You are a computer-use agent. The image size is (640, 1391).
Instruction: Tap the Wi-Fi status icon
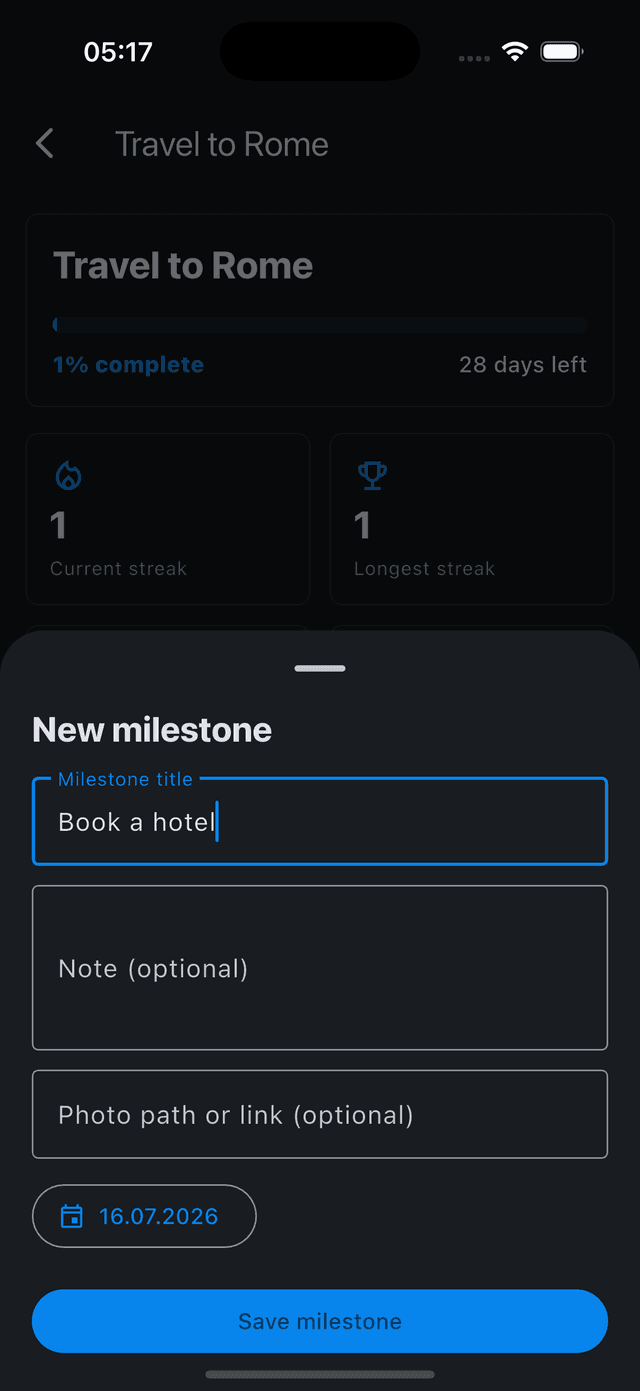click(515, 52)
